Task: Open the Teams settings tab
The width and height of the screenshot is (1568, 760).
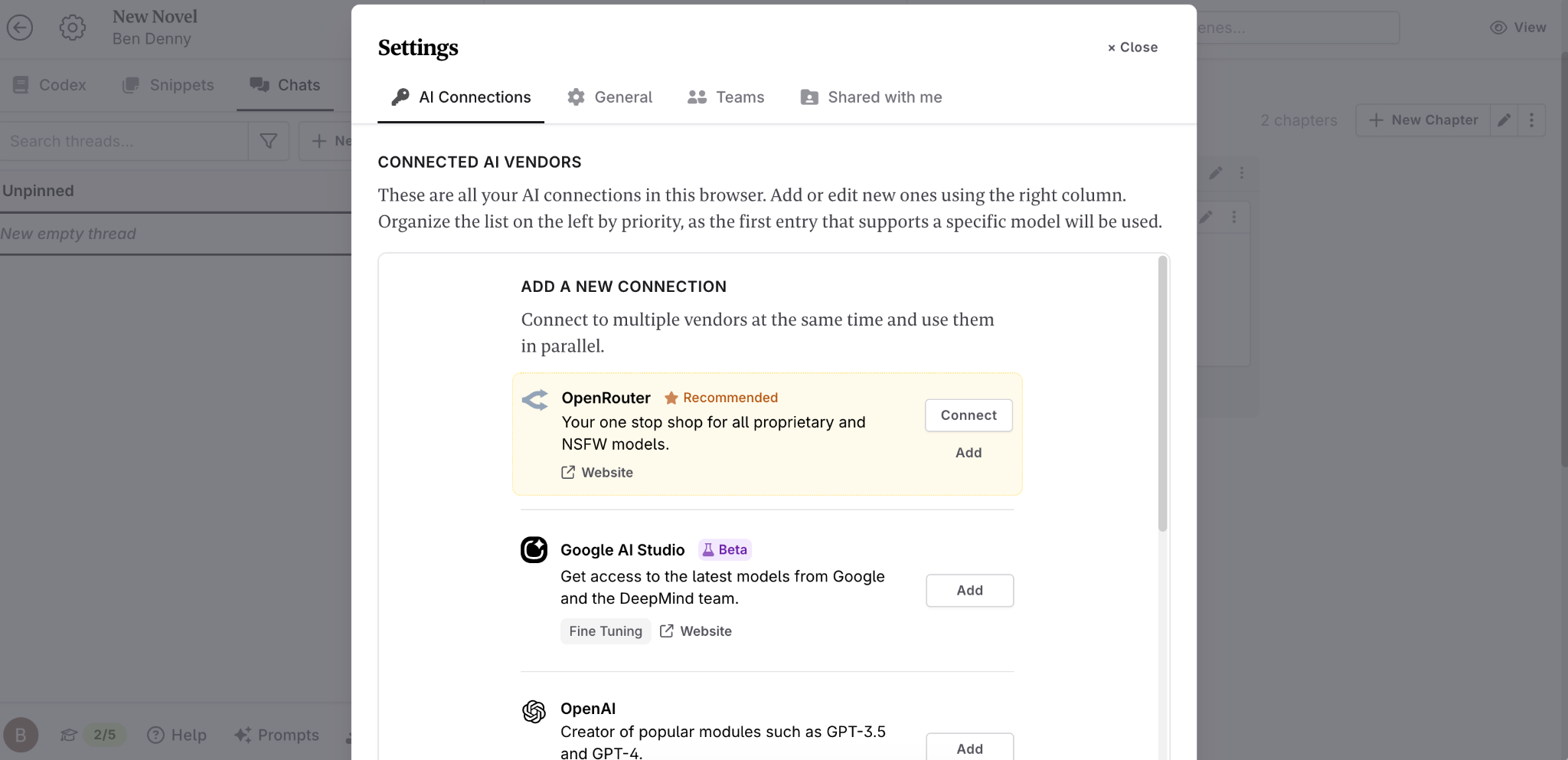Action: [726, 97]
